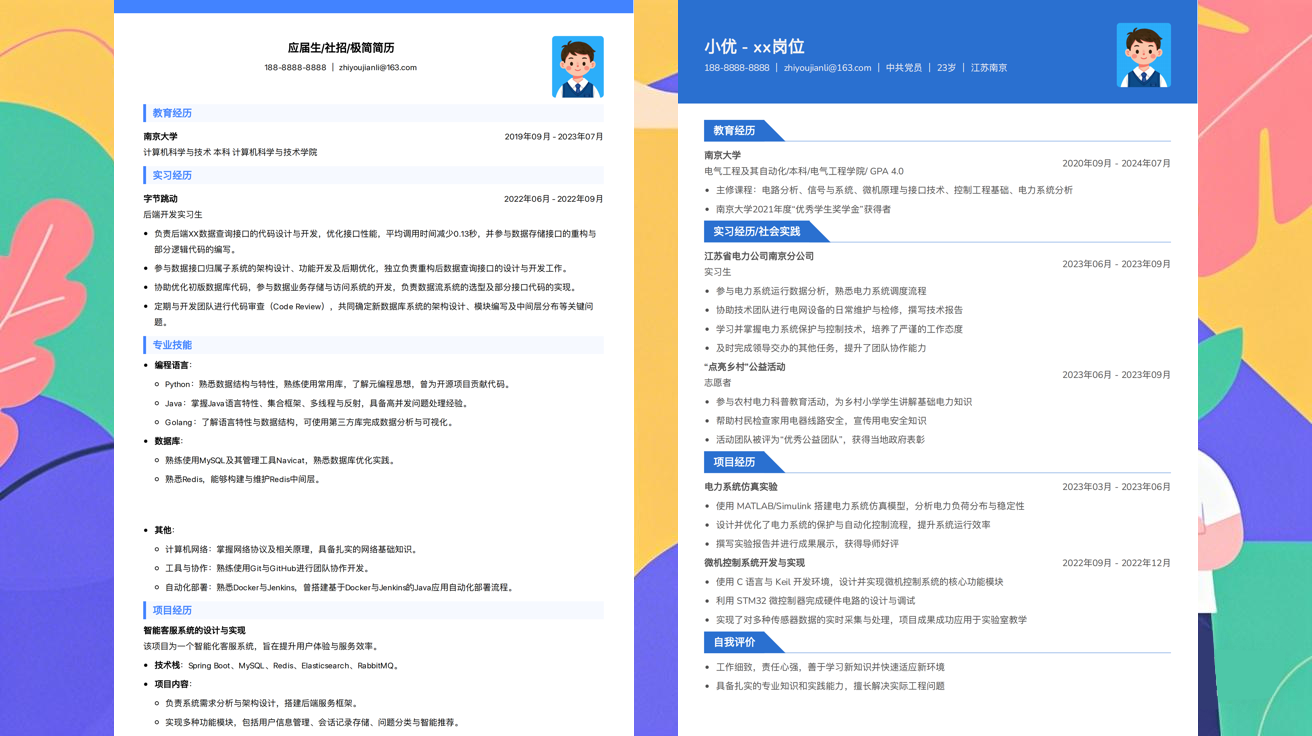1312x736 pixels.
Task: Click the avatar photo on the left resume
Action: click(578, 67)
